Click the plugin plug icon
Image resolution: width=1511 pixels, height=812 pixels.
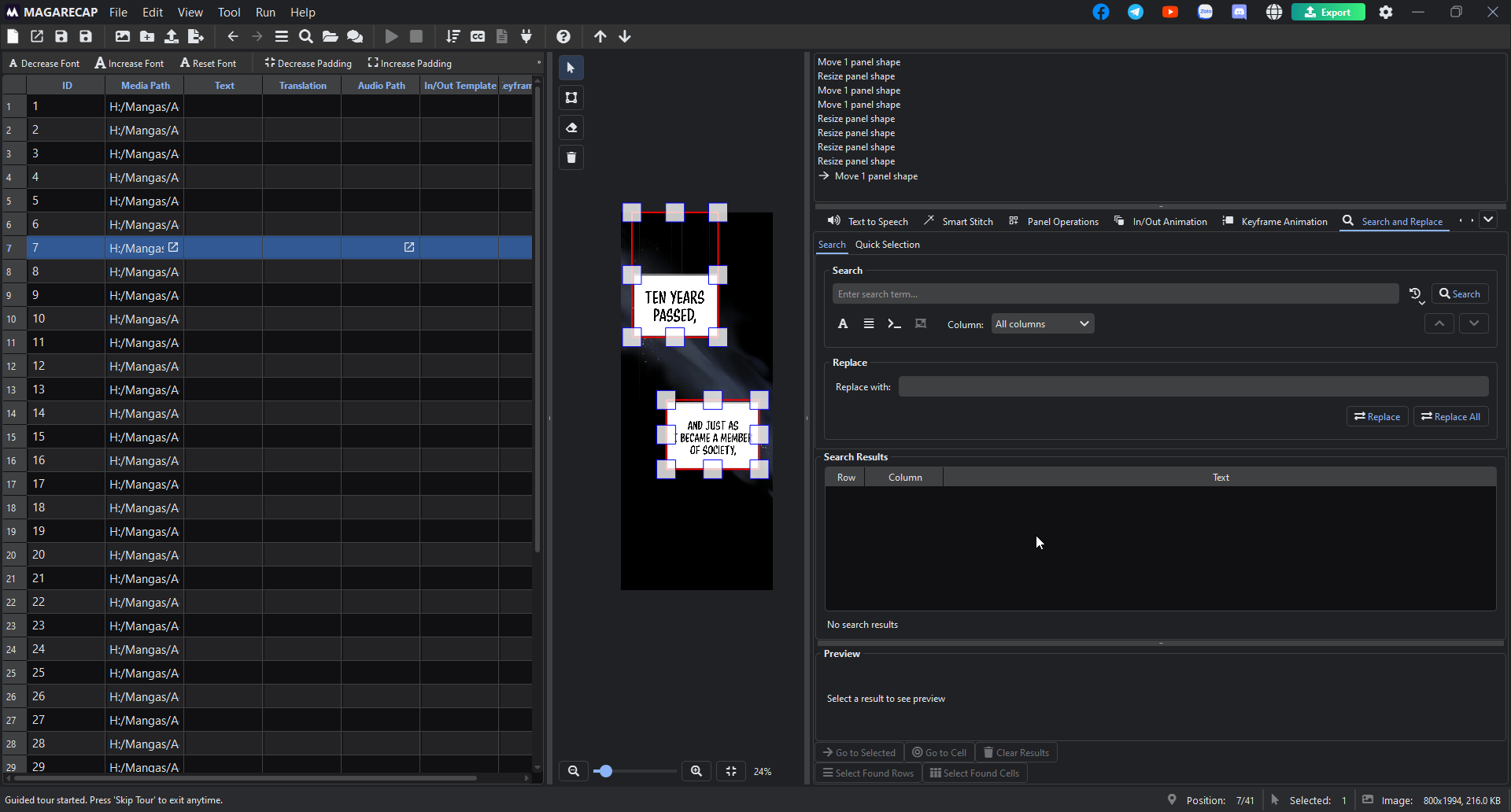(526, 36)
